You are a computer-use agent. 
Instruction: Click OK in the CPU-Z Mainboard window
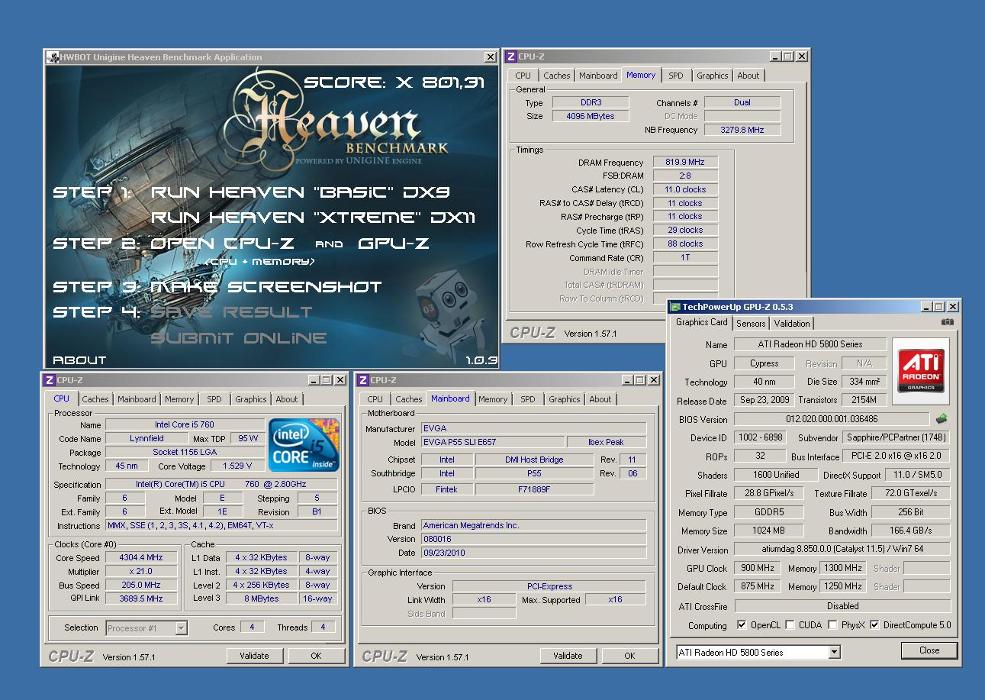[629, 655]
